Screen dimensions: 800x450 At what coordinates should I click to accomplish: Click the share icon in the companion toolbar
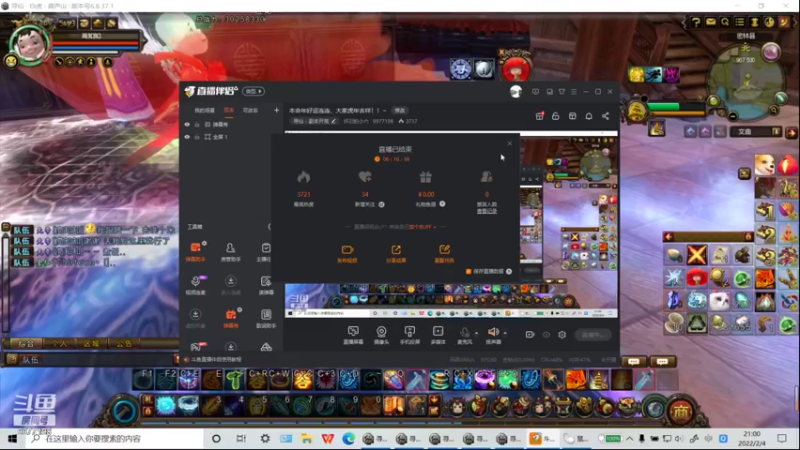[x=606, y=116]
